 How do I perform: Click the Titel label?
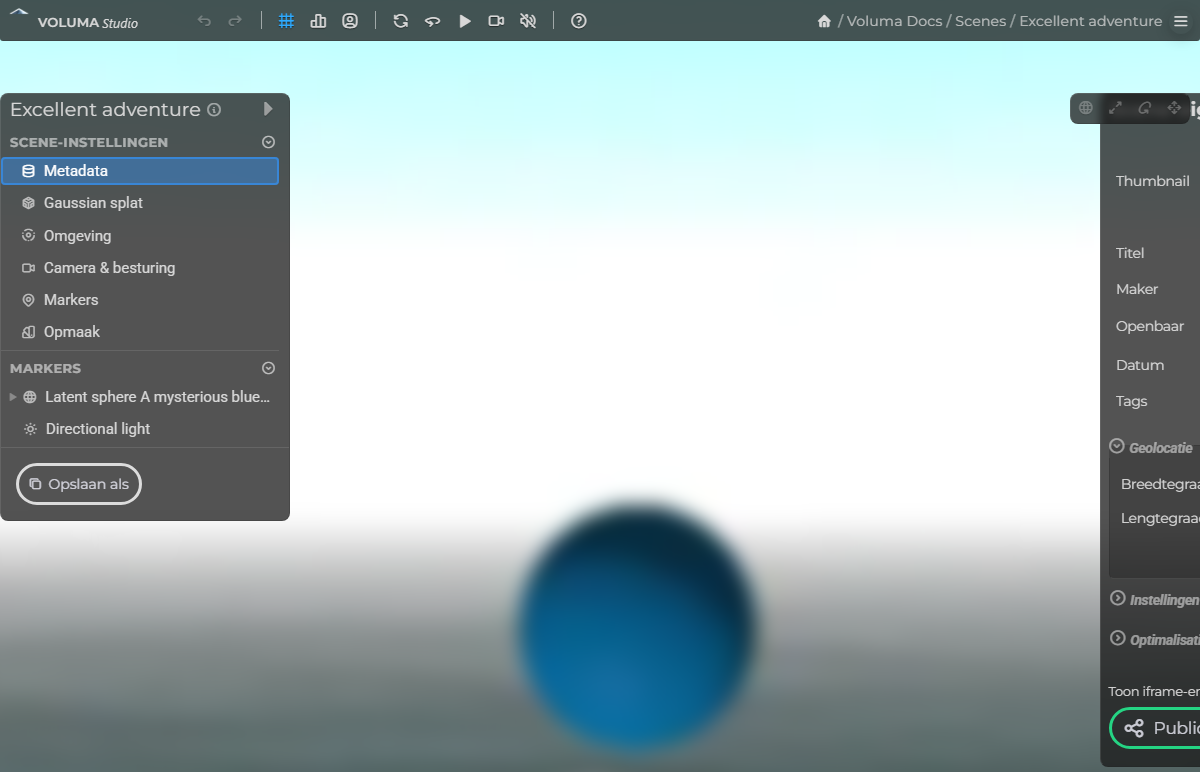click(1130, 253)
